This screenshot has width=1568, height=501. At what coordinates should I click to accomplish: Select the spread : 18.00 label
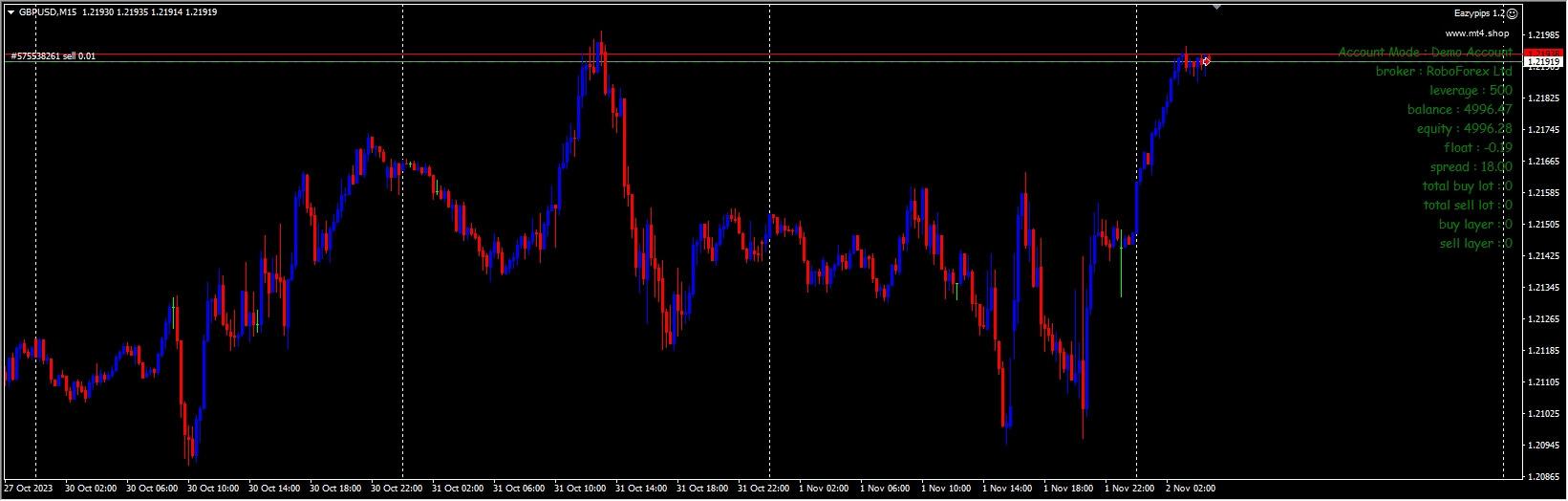click(x=1471, y=167)
